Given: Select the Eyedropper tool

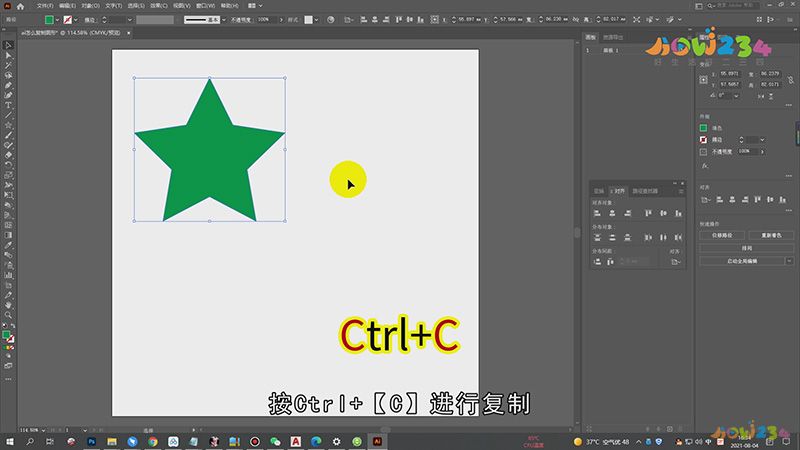Looking at the screenshot, I should 8,245.
